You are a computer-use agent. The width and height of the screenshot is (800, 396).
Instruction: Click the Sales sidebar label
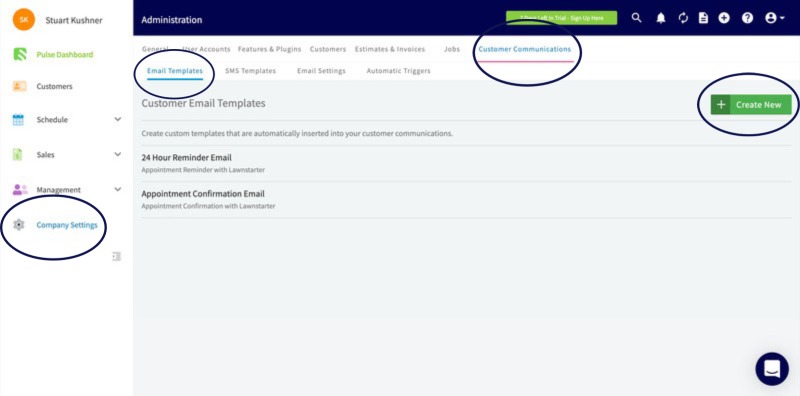(45, 155)
